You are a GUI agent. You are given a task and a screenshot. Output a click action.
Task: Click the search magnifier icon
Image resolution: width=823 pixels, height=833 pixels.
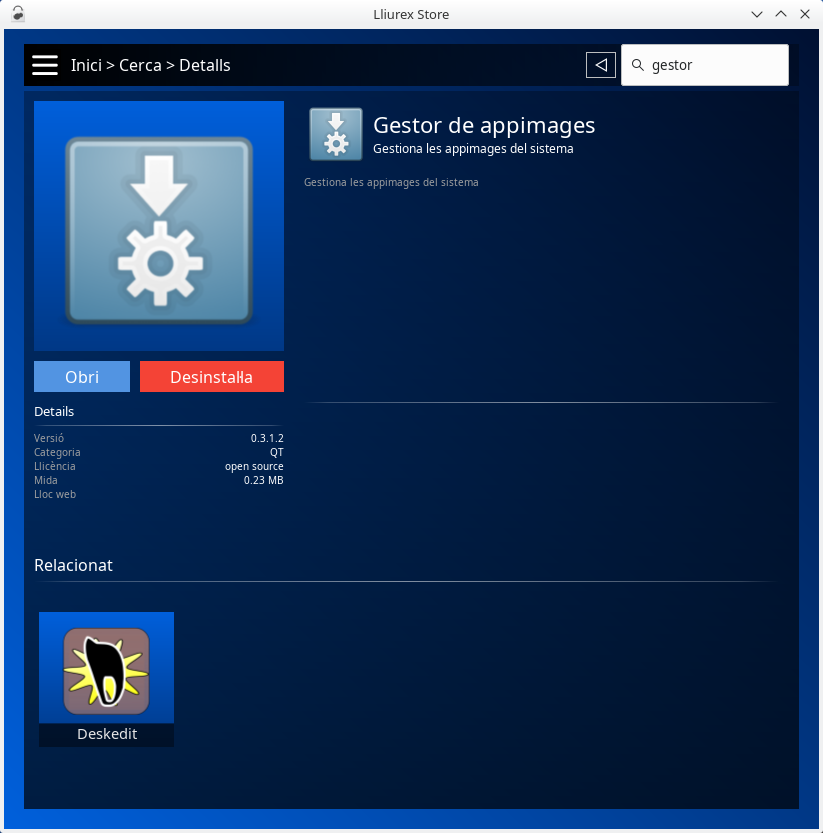638,65
